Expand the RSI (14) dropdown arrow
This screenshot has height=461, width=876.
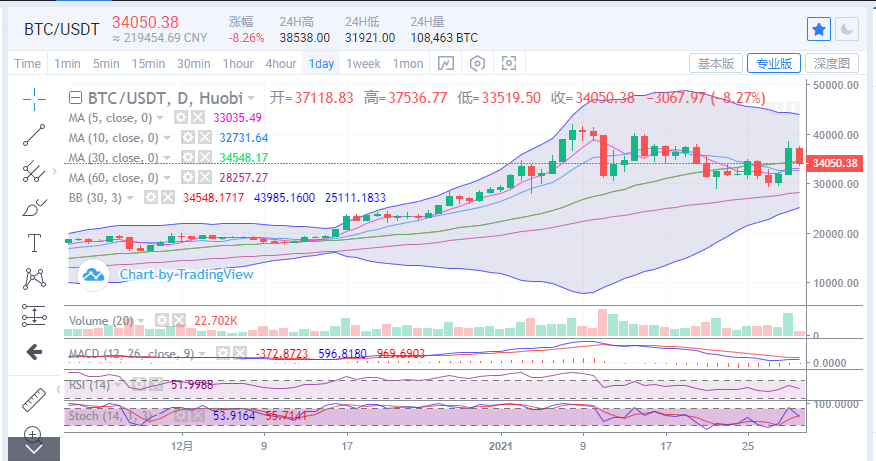118,385
